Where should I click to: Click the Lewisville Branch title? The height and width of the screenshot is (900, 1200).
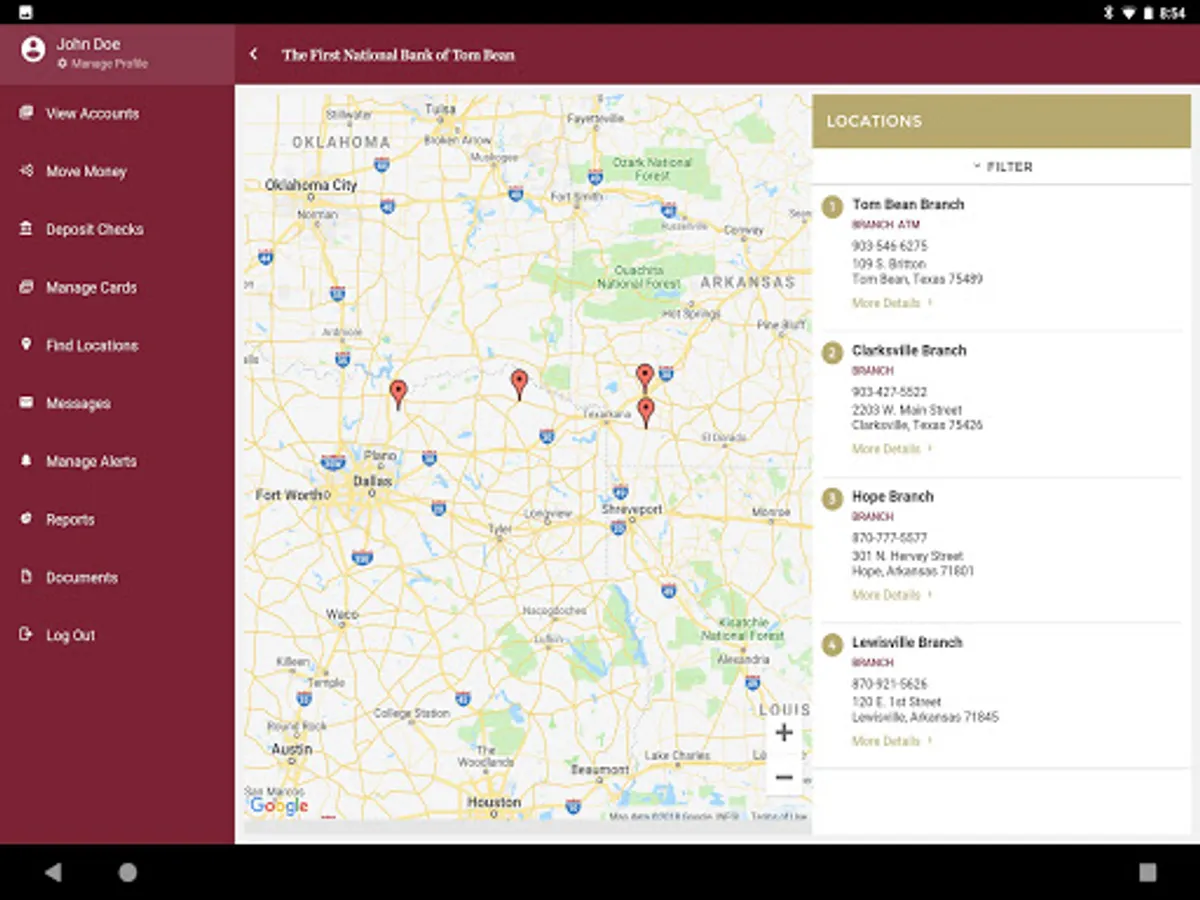907,642
